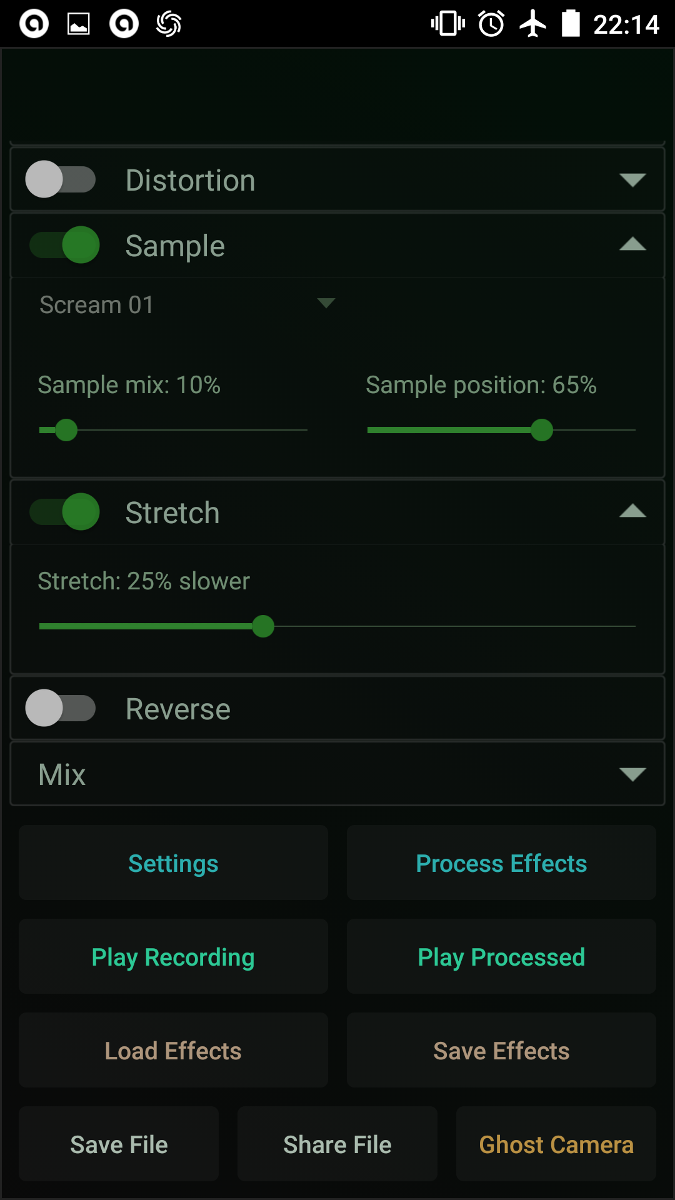Tap the vibrate mode status icon

click(x=447, y=24)
